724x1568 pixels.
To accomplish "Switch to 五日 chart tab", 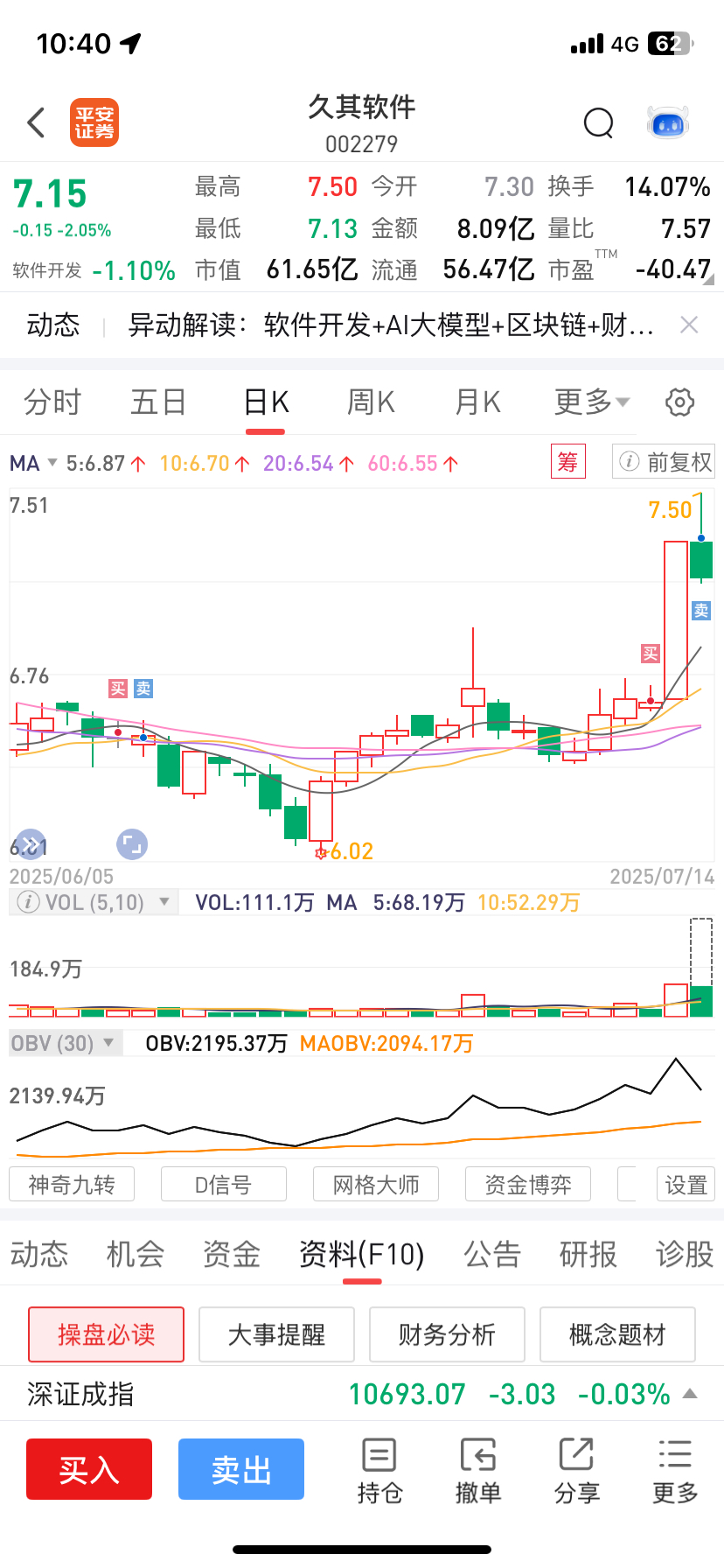I will coord(158,402).
